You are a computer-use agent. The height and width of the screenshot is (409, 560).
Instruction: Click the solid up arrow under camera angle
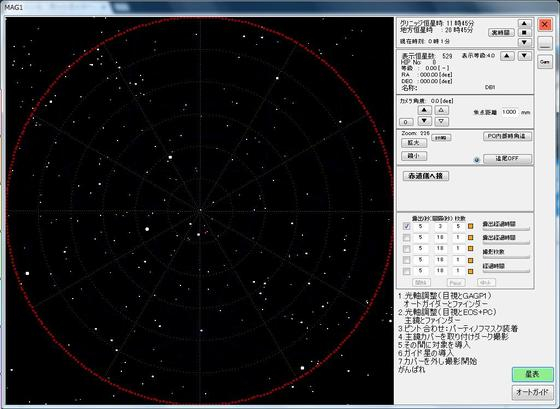424,110
